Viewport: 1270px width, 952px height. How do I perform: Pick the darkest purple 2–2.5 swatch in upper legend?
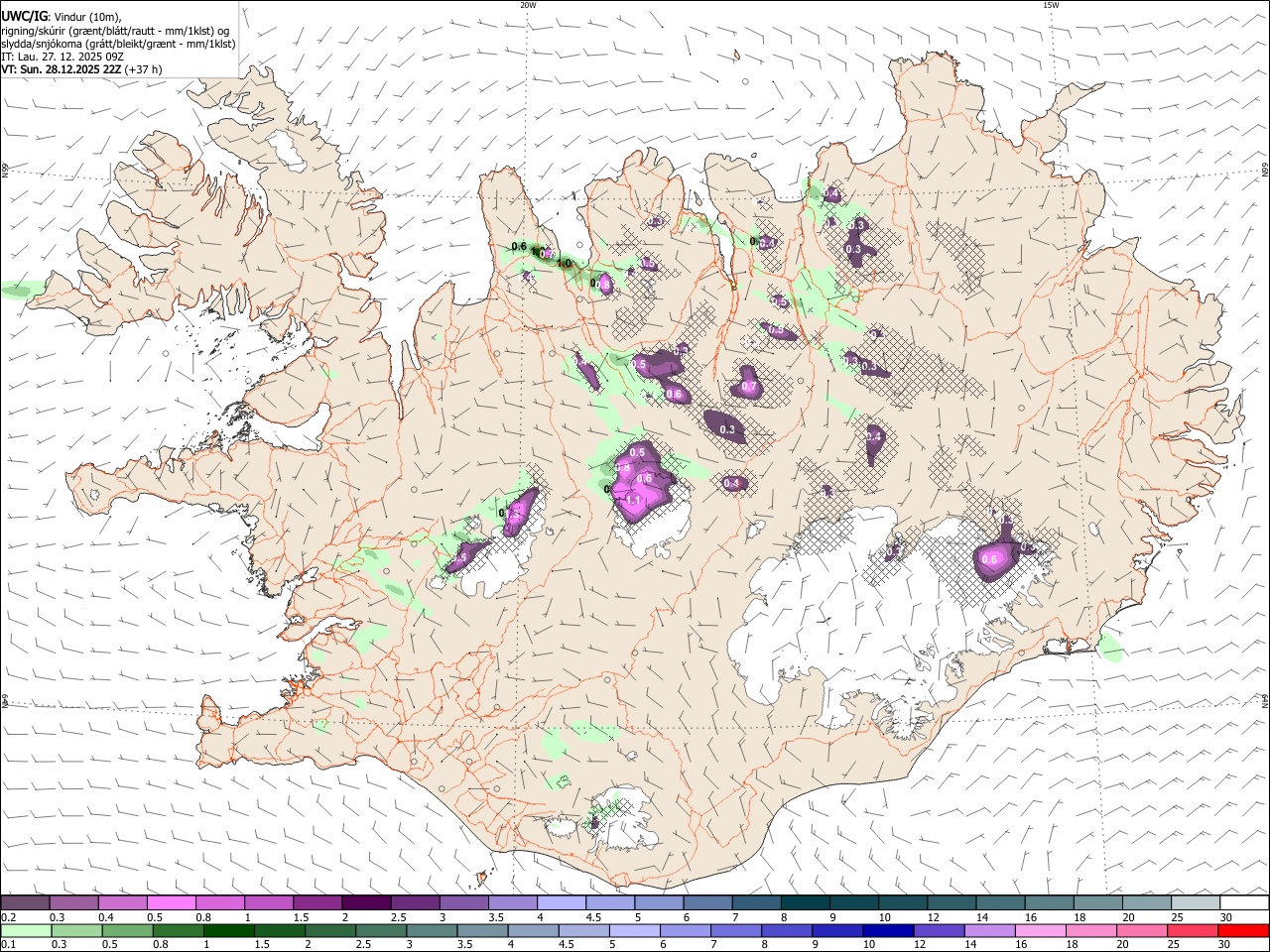(365, 902)
